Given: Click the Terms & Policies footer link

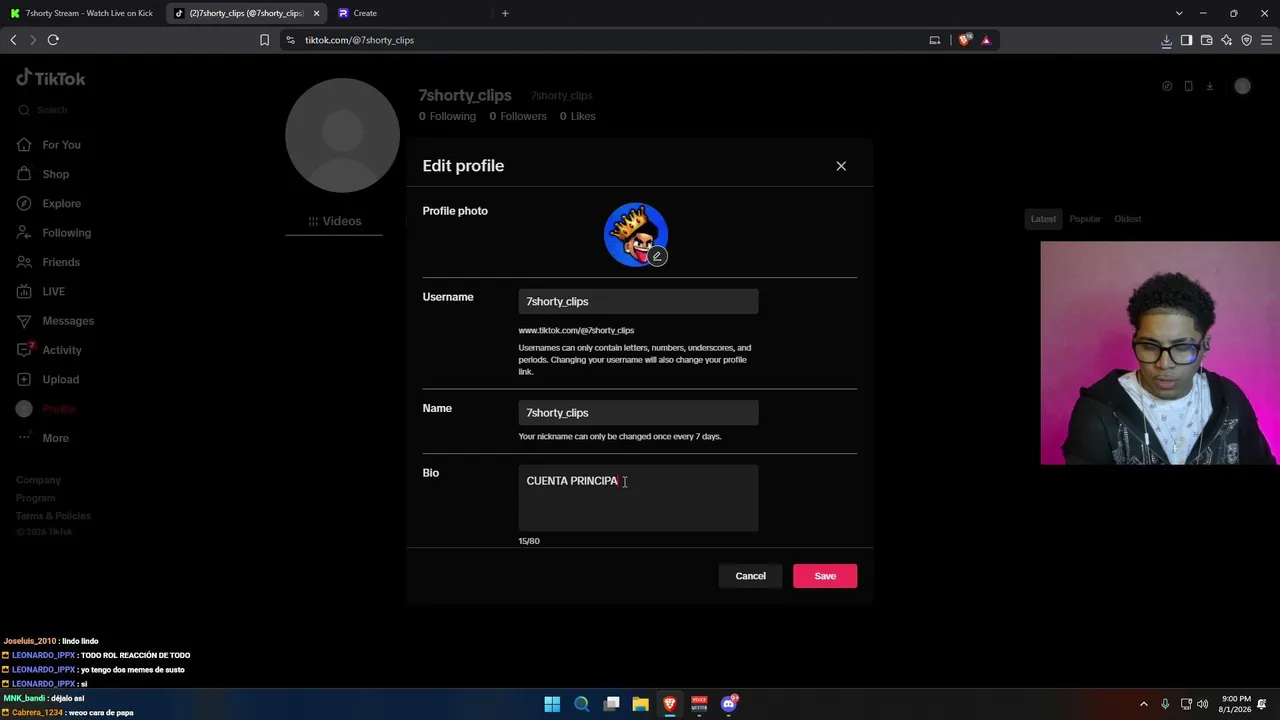Looking at the screenshot, I should point(53,516).
